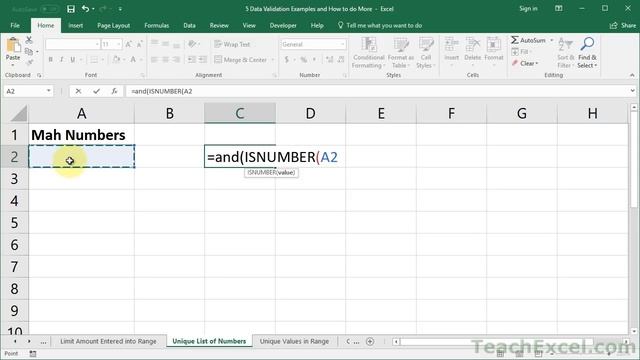Switch to the Insert ribbon tab

(x=76, y=25)
